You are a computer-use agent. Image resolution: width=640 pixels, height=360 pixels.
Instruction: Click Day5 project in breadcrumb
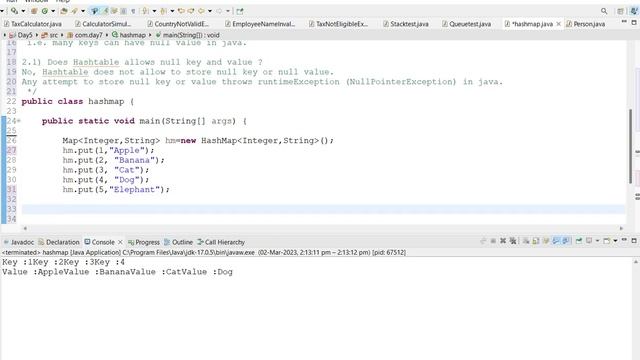pos(21,35)
